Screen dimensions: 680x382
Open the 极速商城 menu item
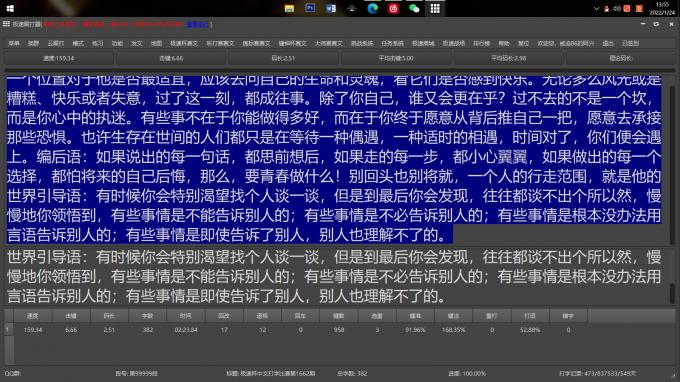(x=423, y=43)
